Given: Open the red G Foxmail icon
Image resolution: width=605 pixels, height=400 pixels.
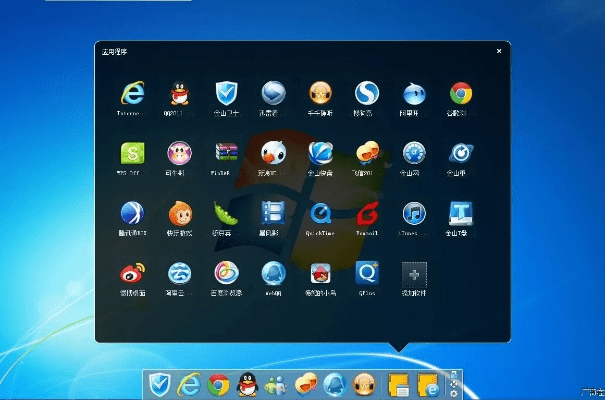Looking at the screenshot, I should [367, 212].
